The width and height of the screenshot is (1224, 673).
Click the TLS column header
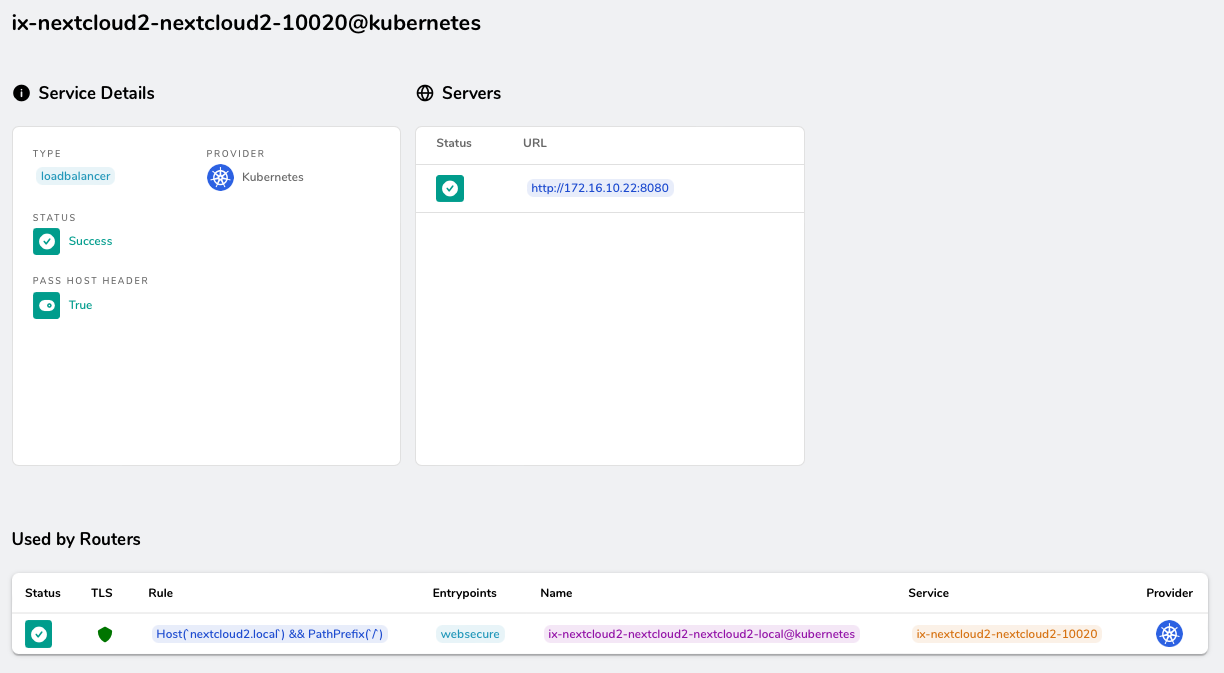102,593
